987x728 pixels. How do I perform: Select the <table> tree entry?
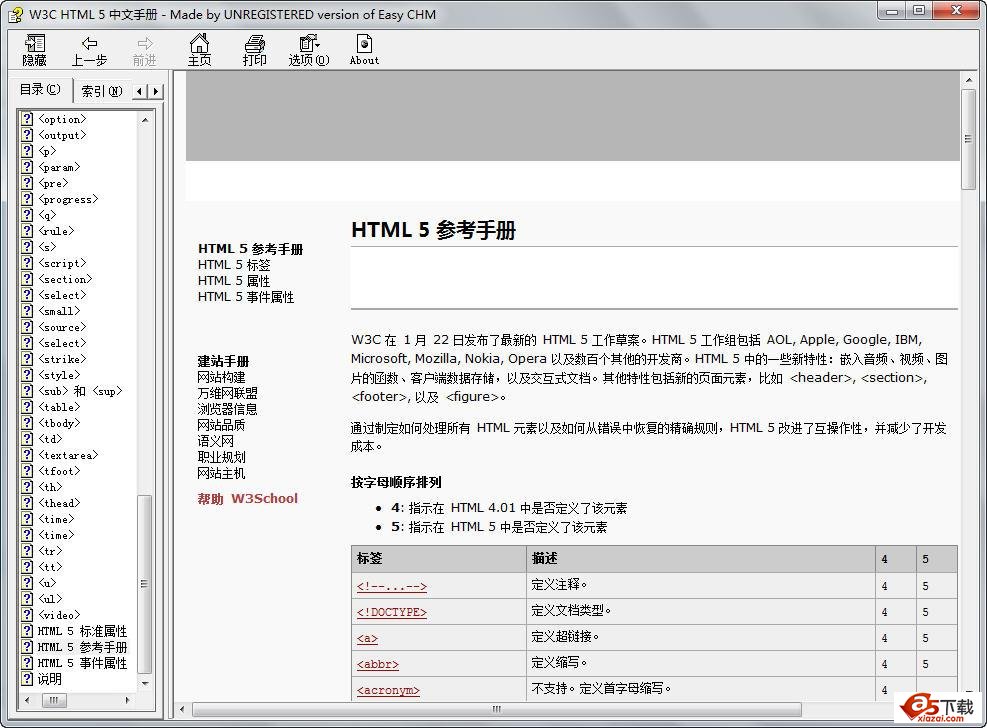click(x=59, y=407)
